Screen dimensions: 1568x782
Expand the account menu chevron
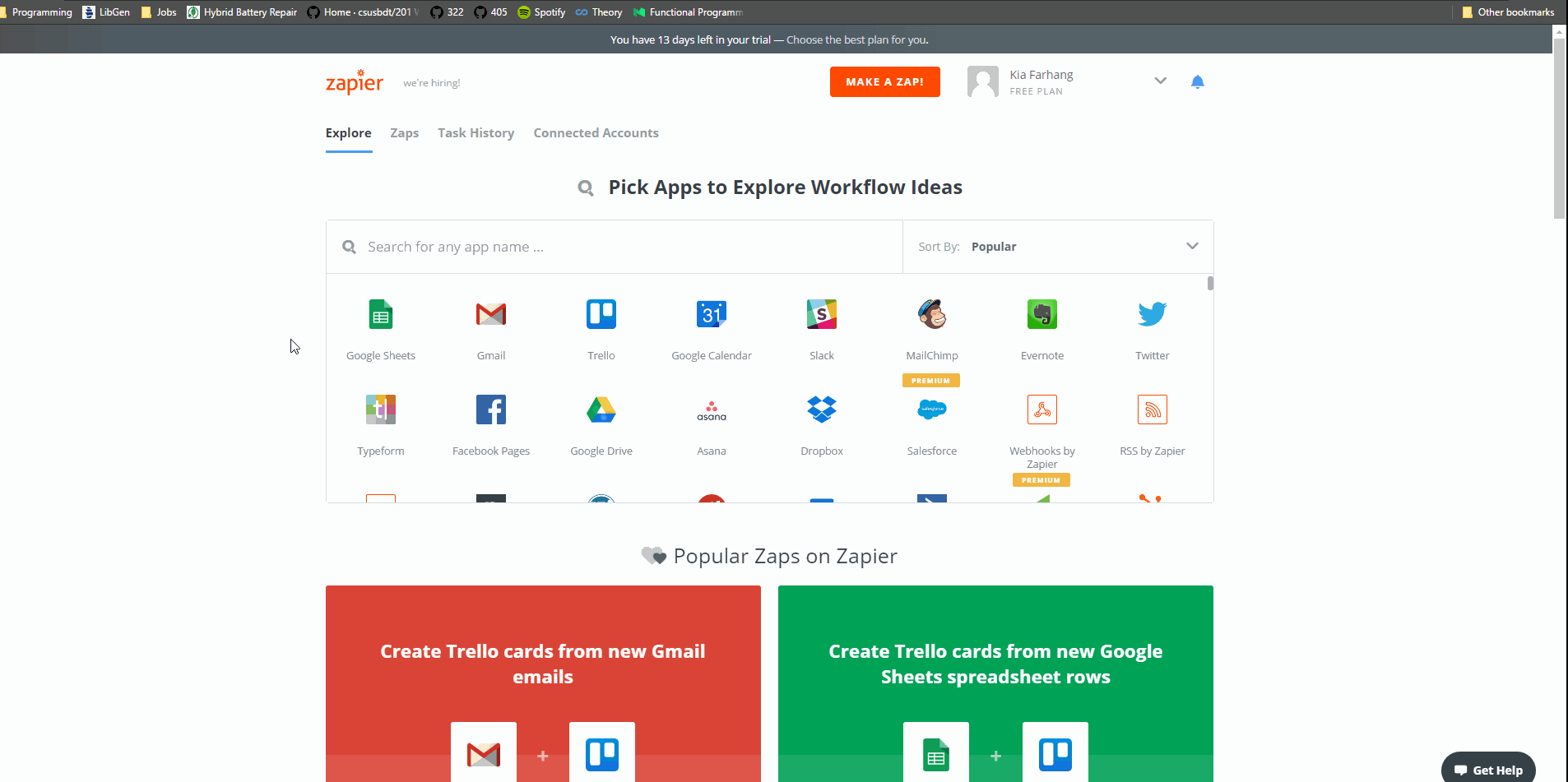(1161, 81)
